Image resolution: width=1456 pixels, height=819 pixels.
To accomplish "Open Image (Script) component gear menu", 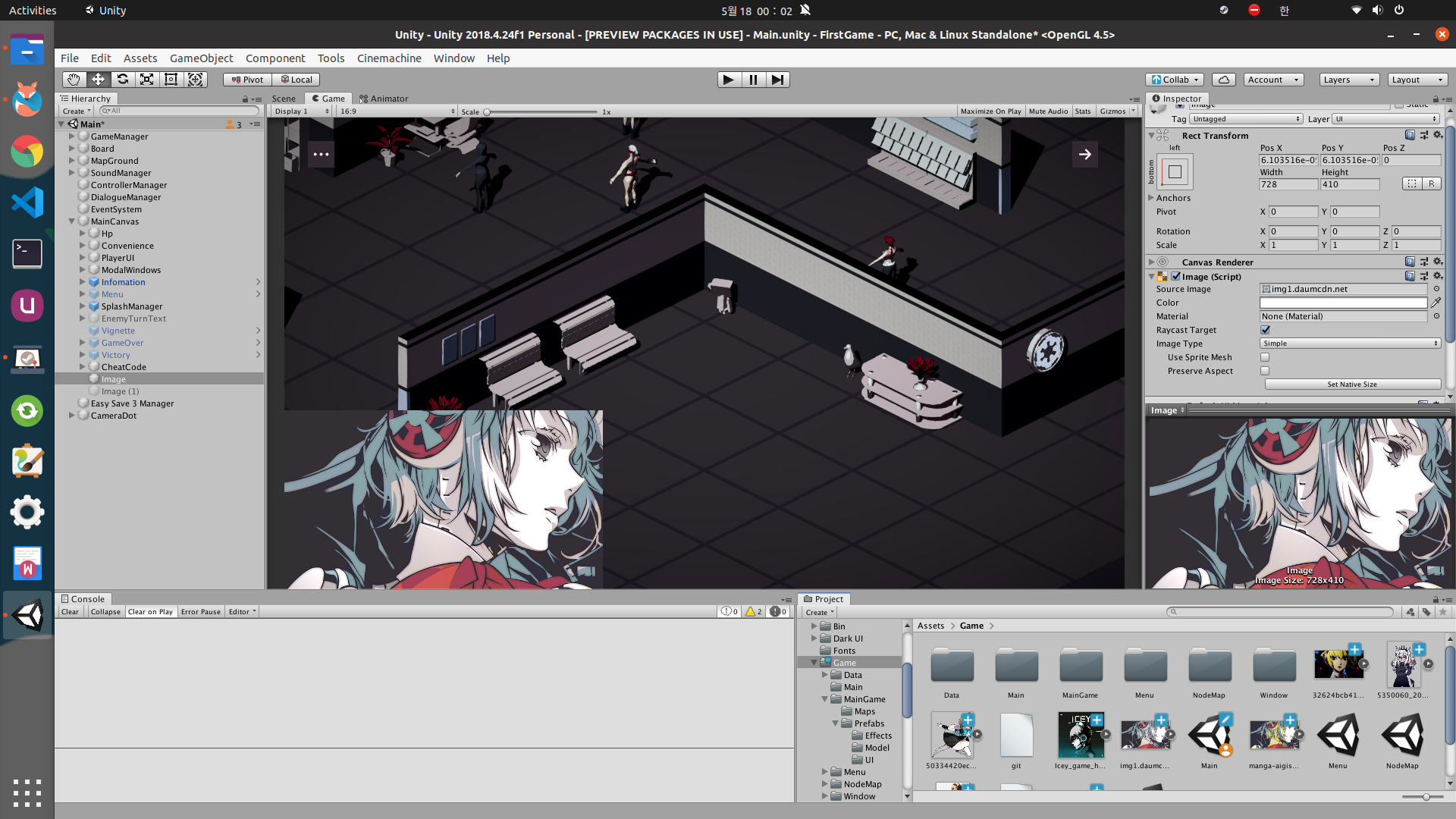I will pos(1437,276).
